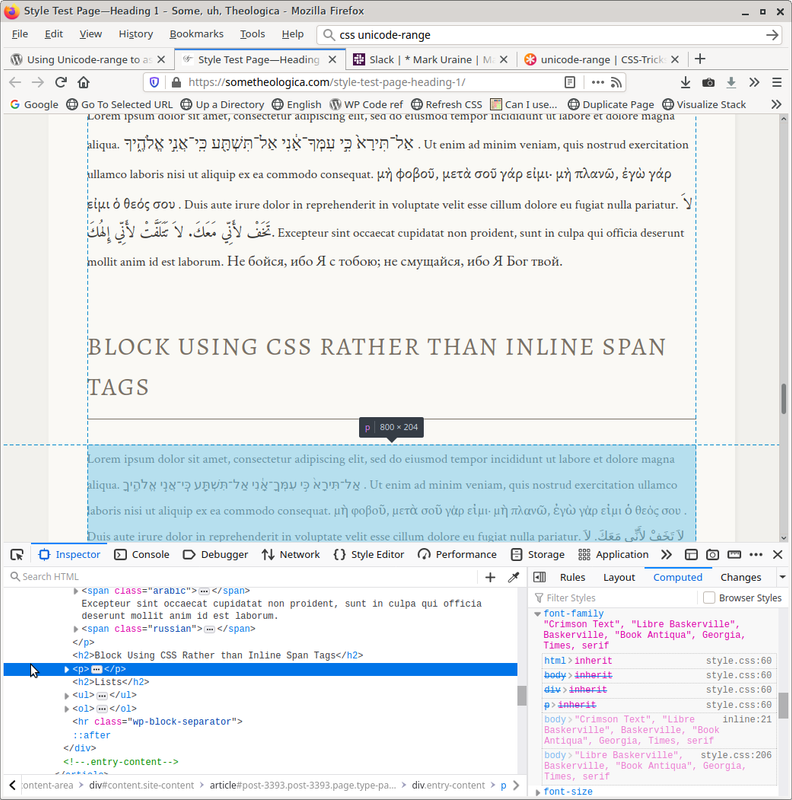The height and width of the screenshot is (800, 792).
Task: Open a new tab with plus button
Action: point(700,59)
